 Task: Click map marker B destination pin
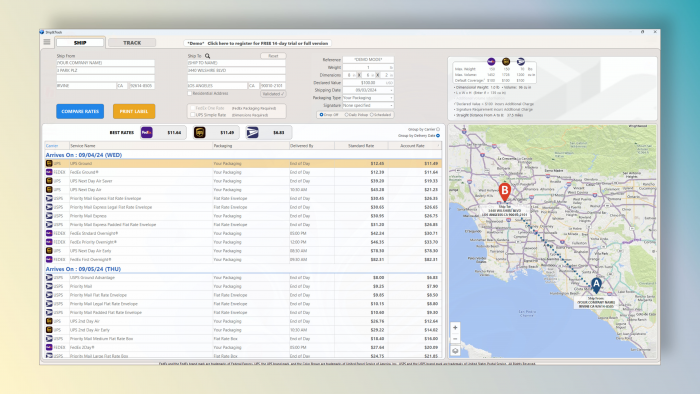504,192
